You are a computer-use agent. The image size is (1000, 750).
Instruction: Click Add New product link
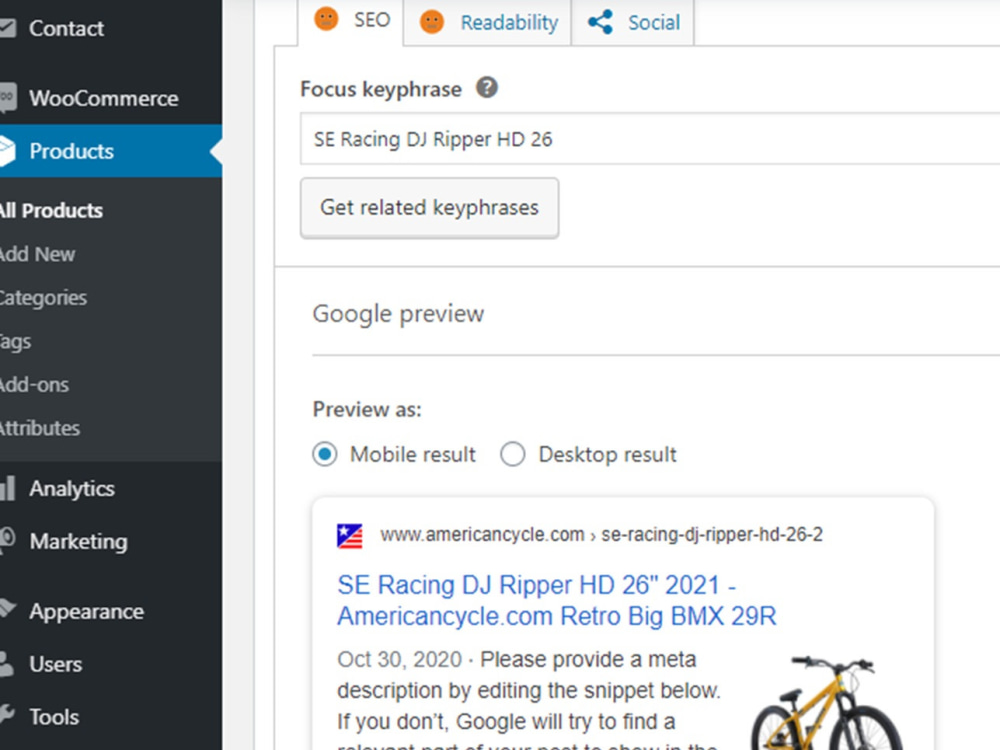[37, 254]
